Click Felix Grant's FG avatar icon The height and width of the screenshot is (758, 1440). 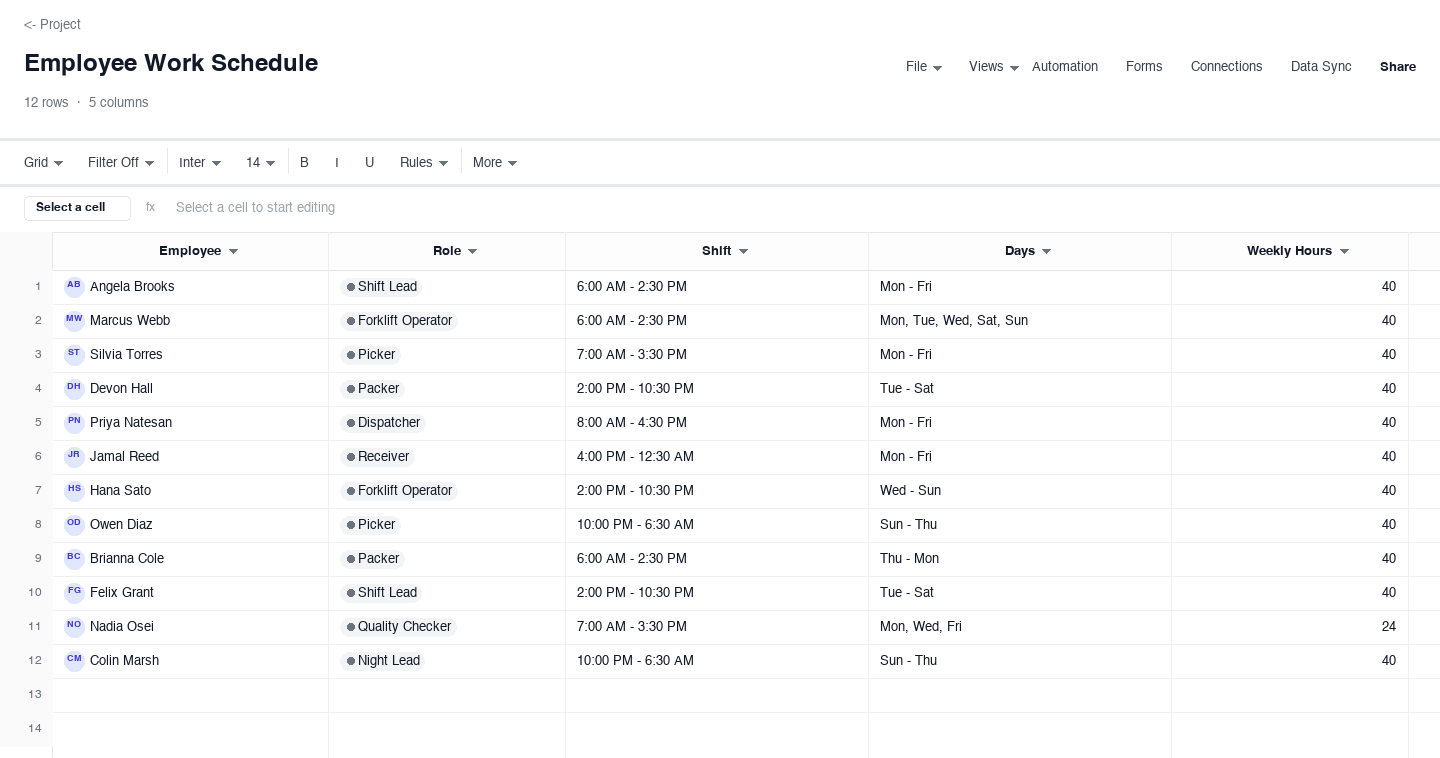tap(74, 593)
